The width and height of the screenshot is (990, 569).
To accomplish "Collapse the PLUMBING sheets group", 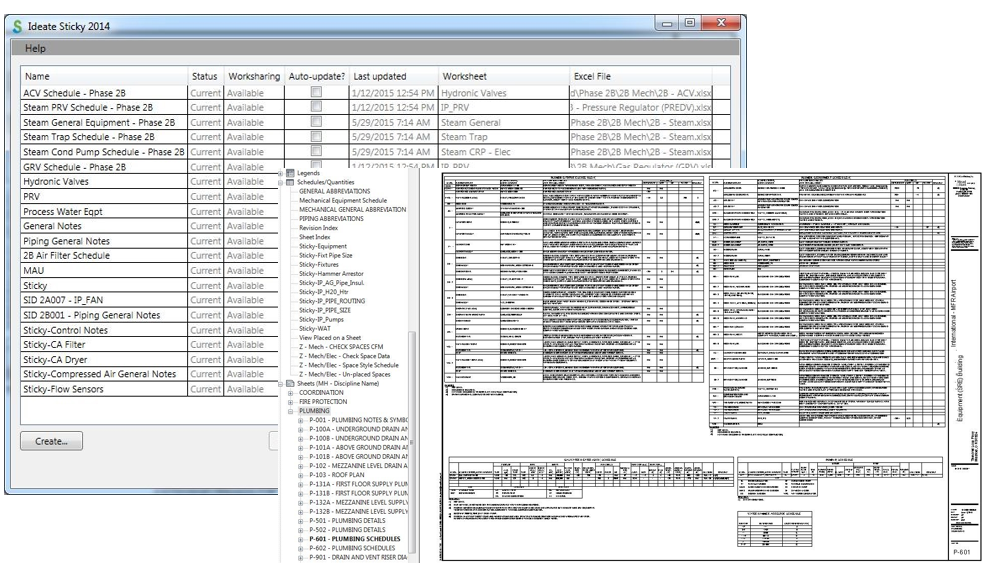I will coord(290,411).
